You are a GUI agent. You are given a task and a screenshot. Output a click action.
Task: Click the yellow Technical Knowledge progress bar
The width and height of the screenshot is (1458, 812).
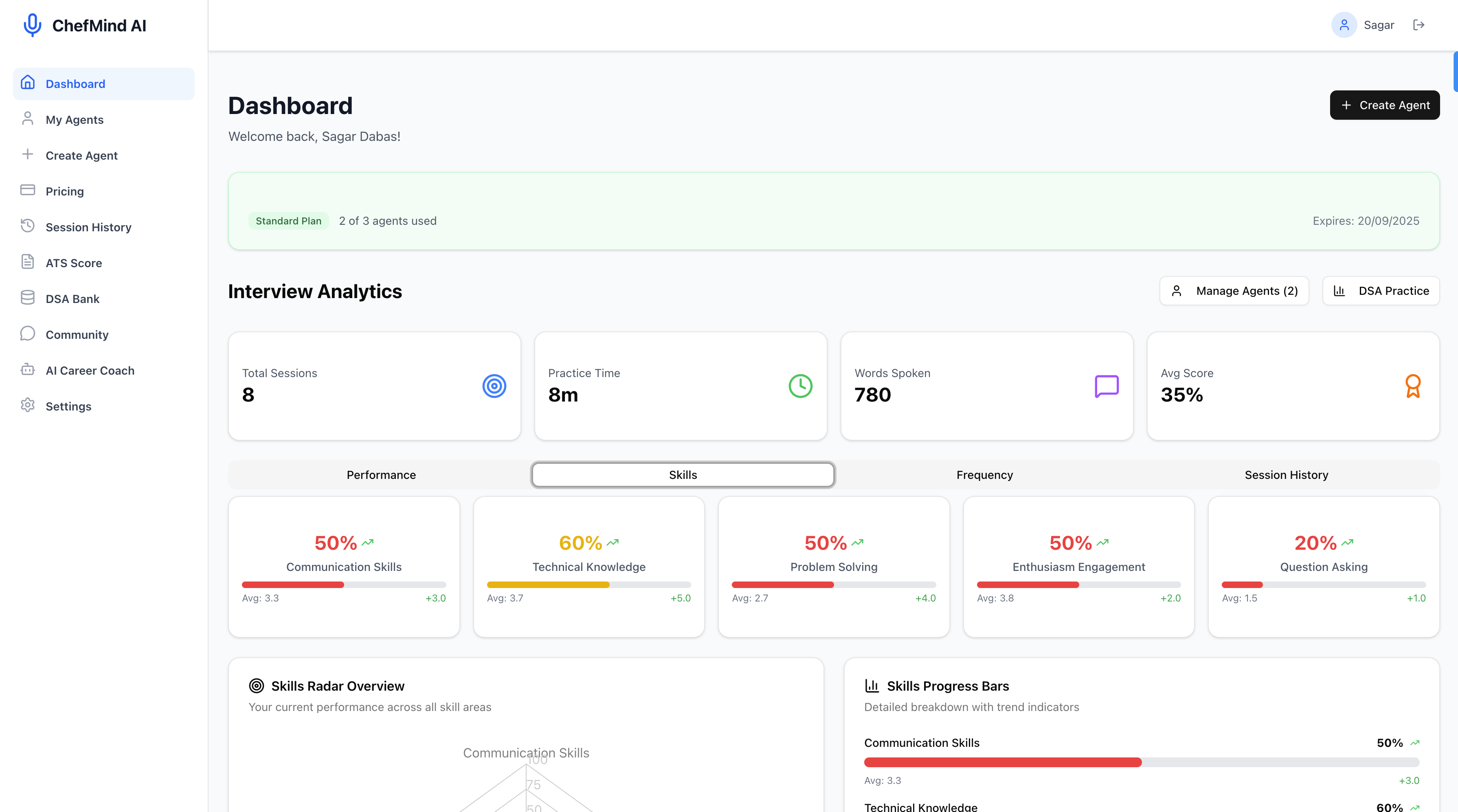tap(588, 584)
